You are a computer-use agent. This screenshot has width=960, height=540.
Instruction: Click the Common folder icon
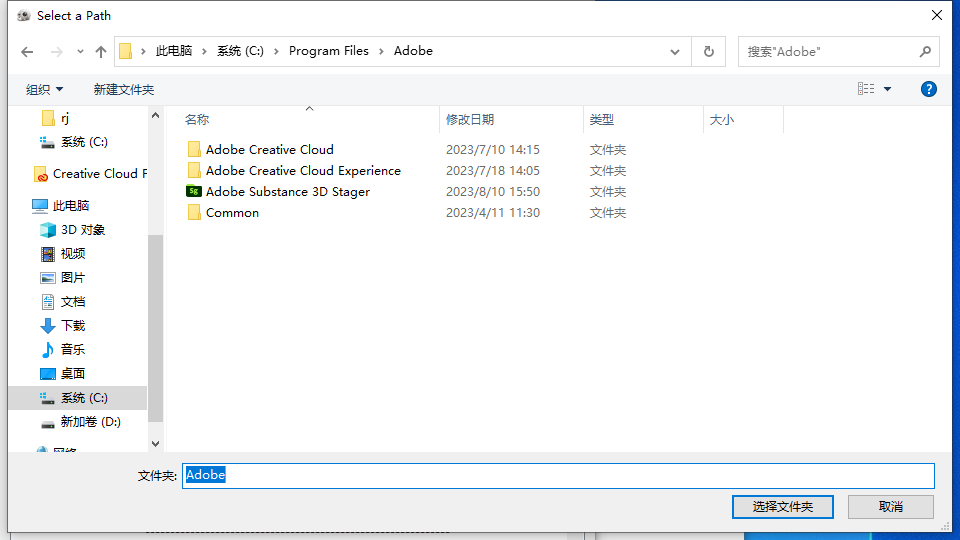(193, 212)
